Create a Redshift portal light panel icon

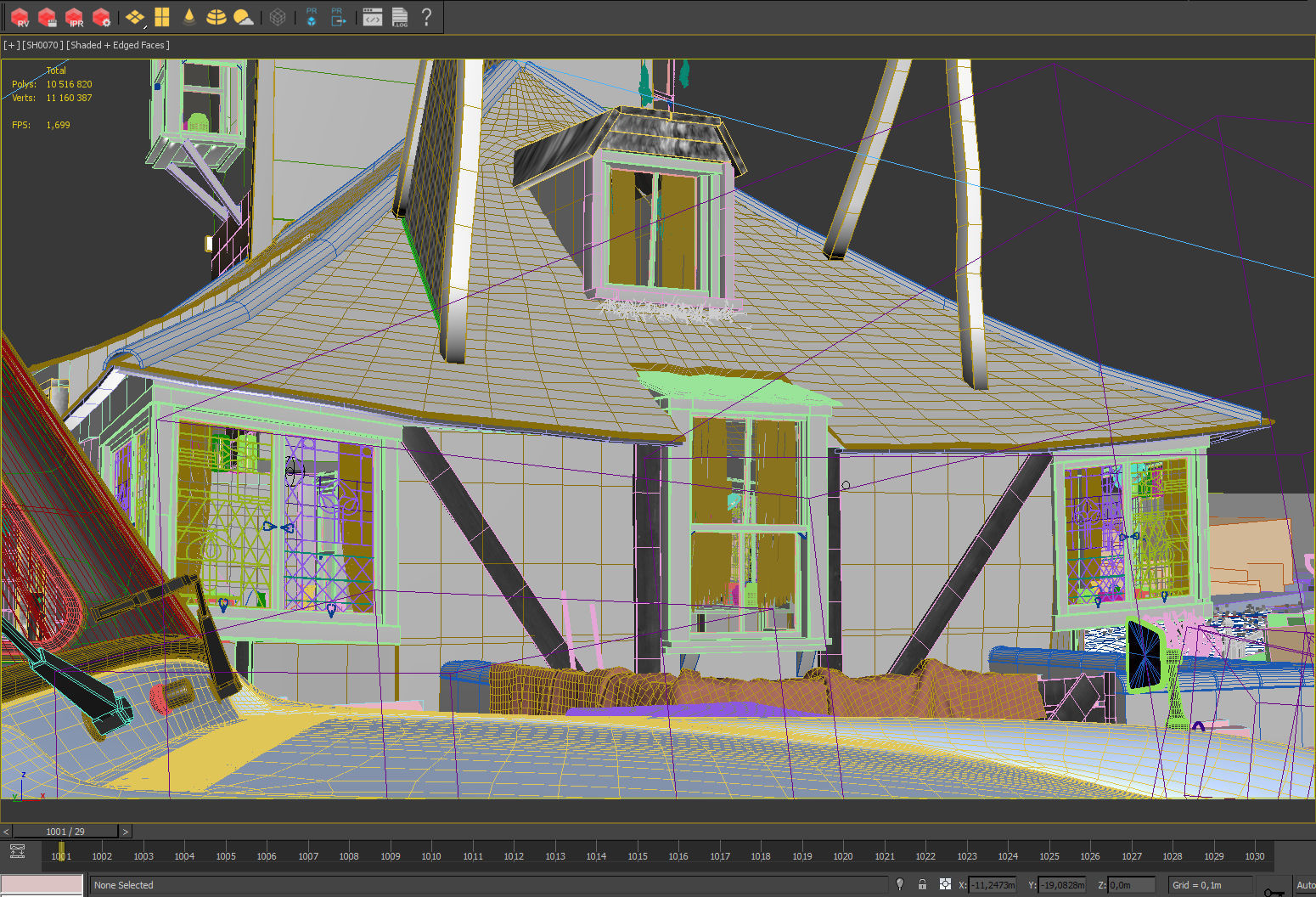pyautogui.click(x=162, y=17)
